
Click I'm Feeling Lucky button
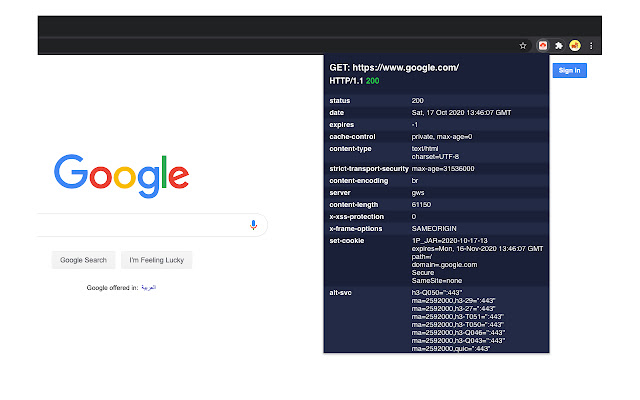coord(156,260)
